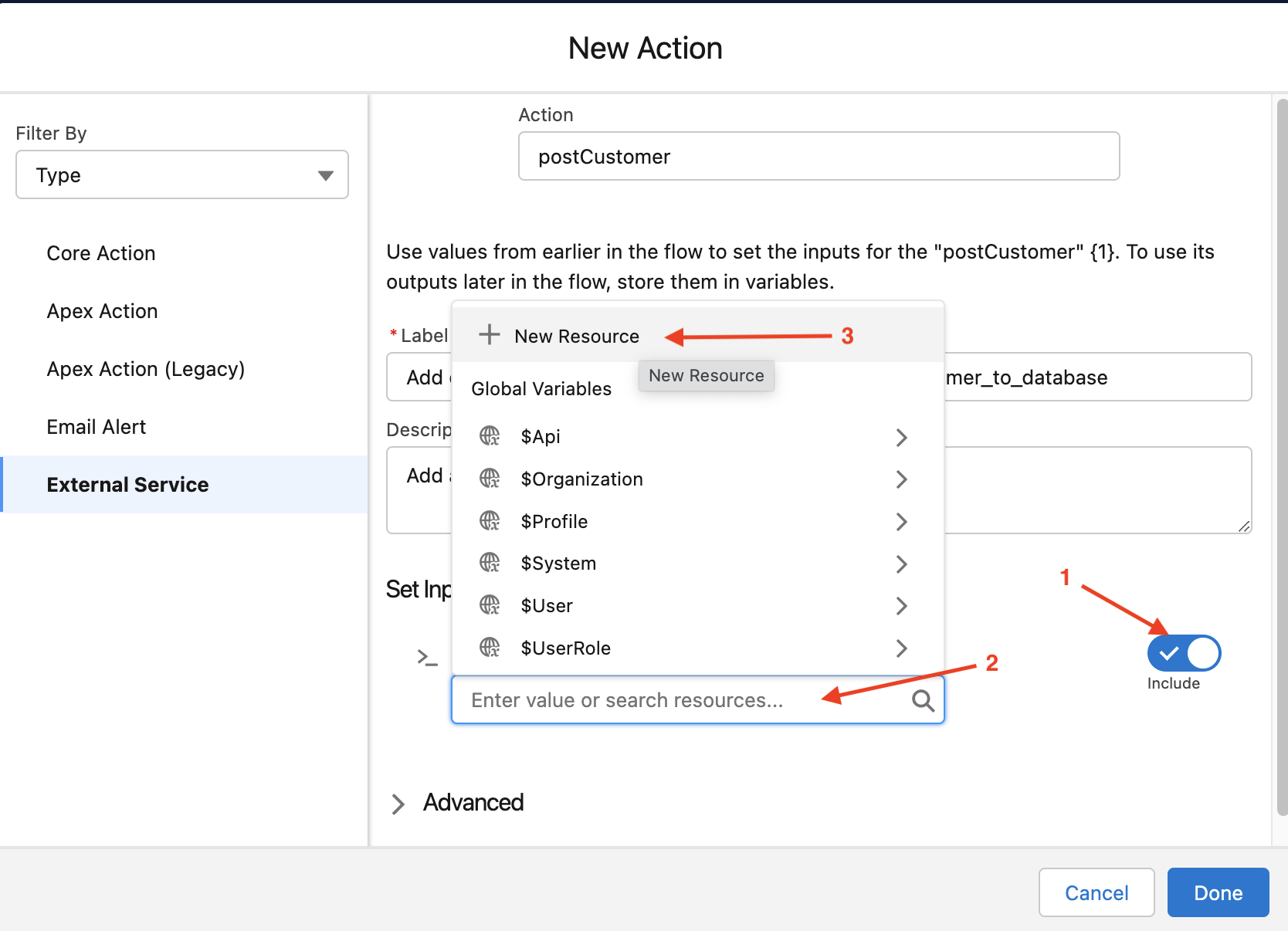Click the globe icon beside $Organization

coord(490,479)
